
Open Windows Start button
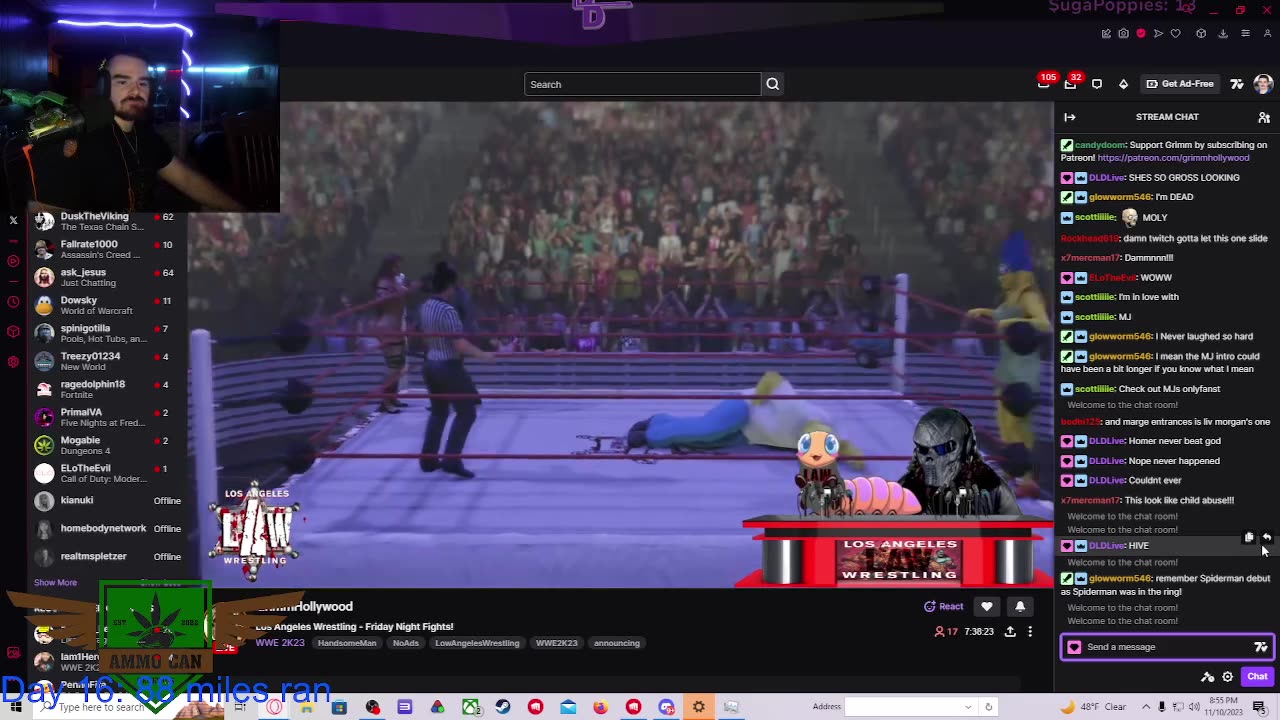(x=16, y=707)
